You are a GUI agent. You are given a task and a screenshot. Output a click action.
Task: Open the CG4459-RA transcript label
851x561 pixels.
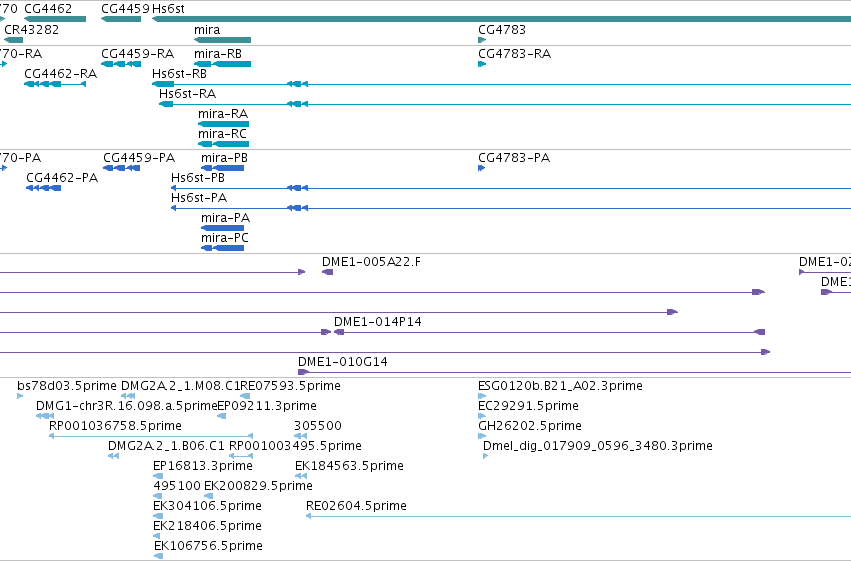tap(137, 54)
